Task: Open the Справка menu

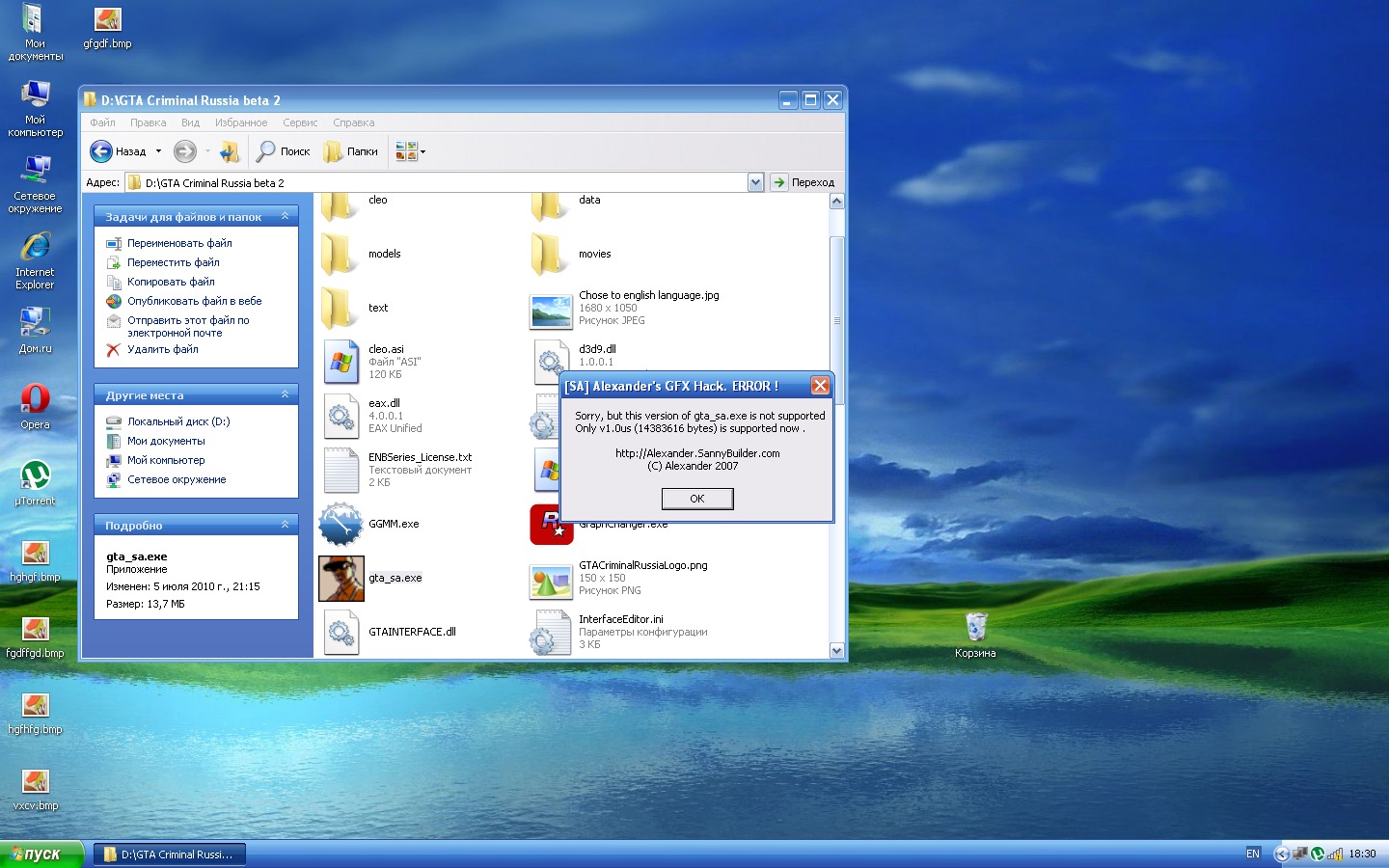Action: click(353, 122)
